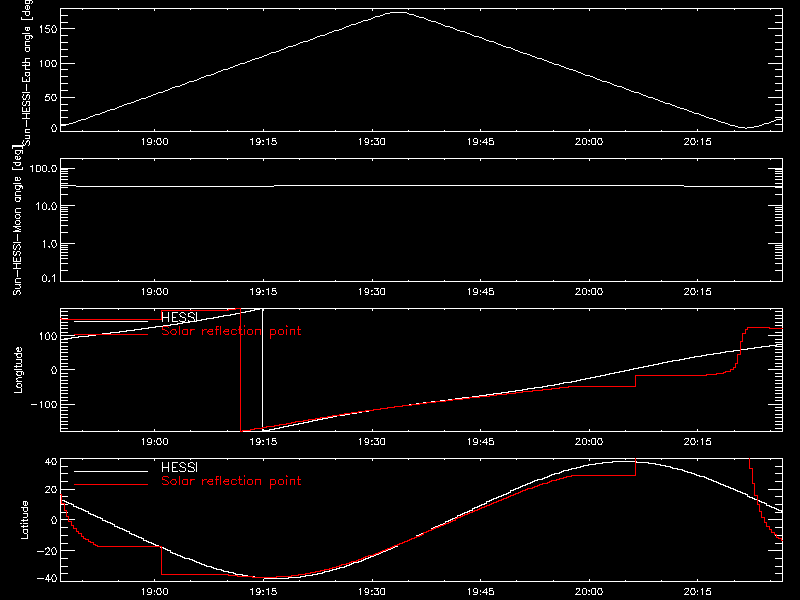Image resolution: width=800 pixels, height=600 pixels.
Task: Click the 19:30 label under Longitude plot
Action: tap(371, 441)
